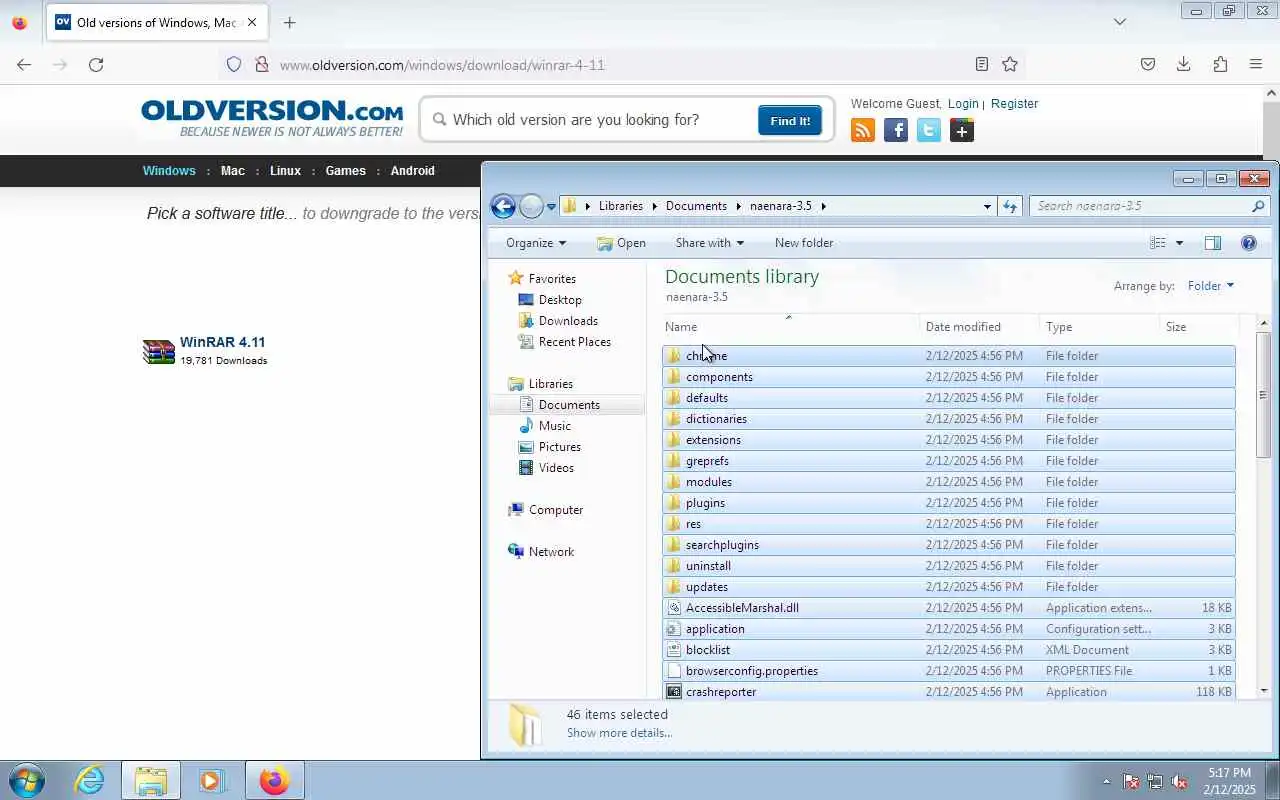The image size is (1280, 800).
Task: Open a new Firefox tab with plus
Action: (289, 22)
